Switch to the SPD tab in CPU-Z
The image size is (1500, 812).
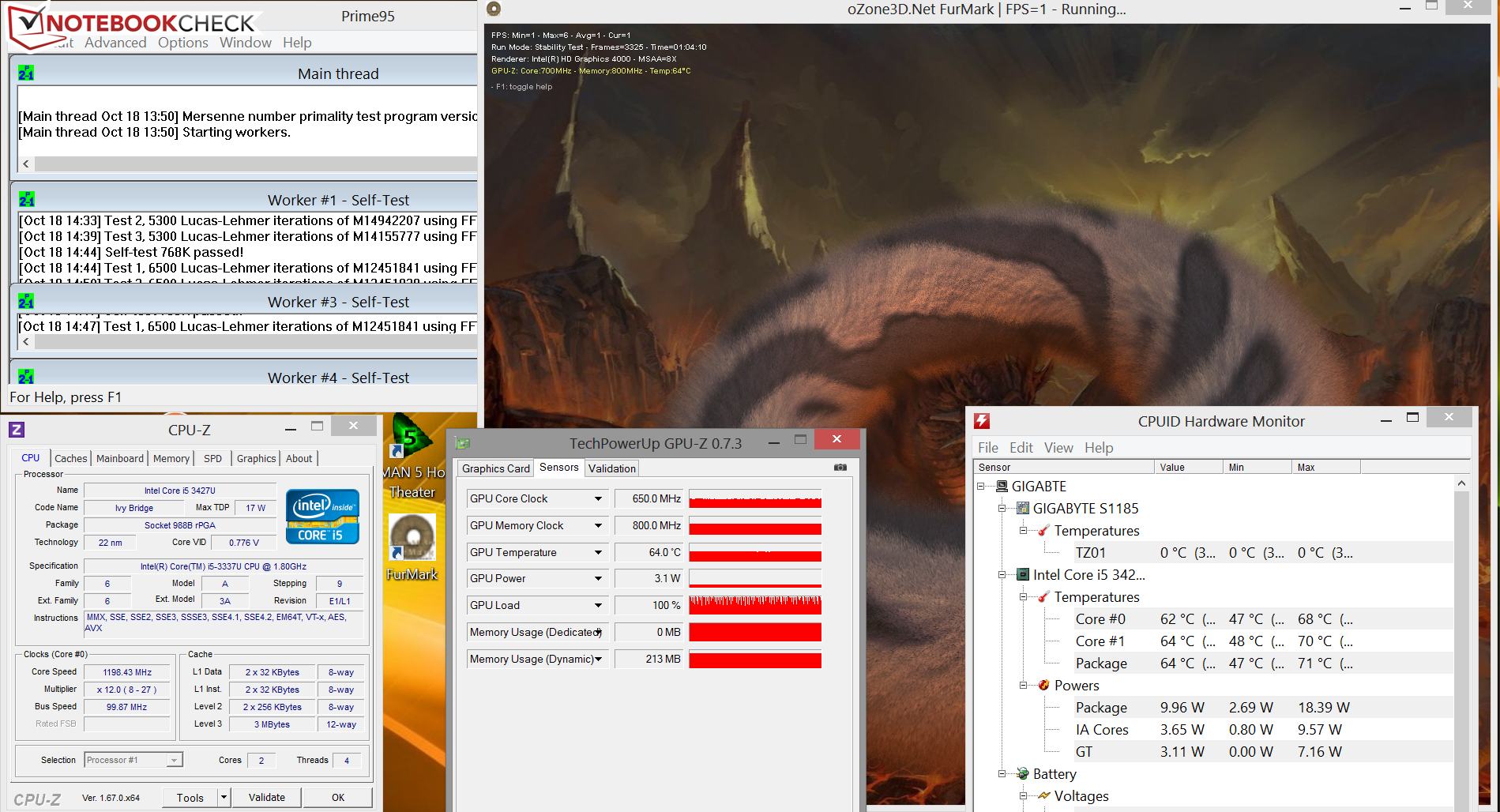click(213, 458)
